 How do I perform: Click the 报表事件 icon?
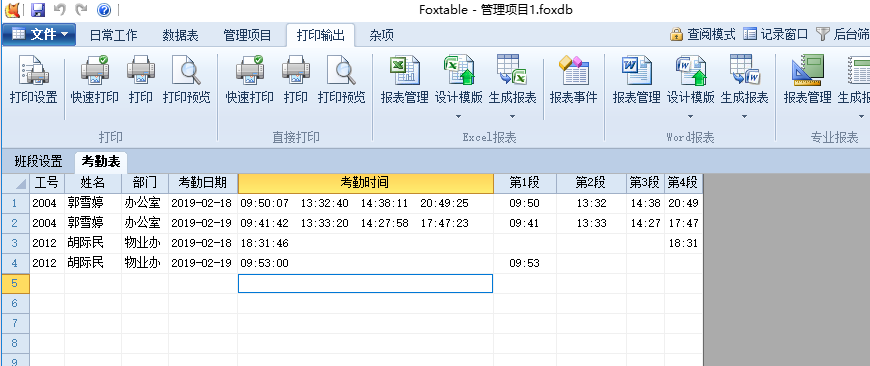pyautogui.click(x=574, y=80)
